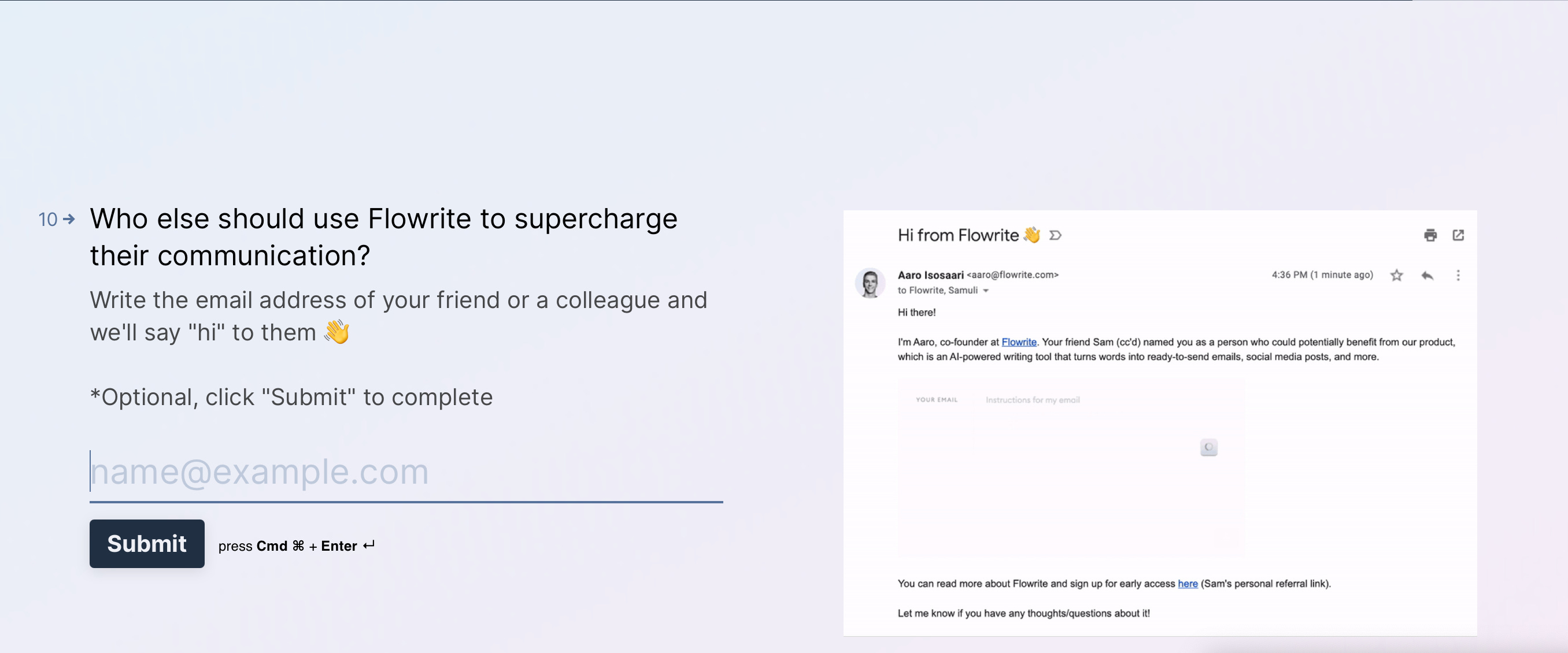Click the loading spinner button in preview

(x=1208, y=447)
